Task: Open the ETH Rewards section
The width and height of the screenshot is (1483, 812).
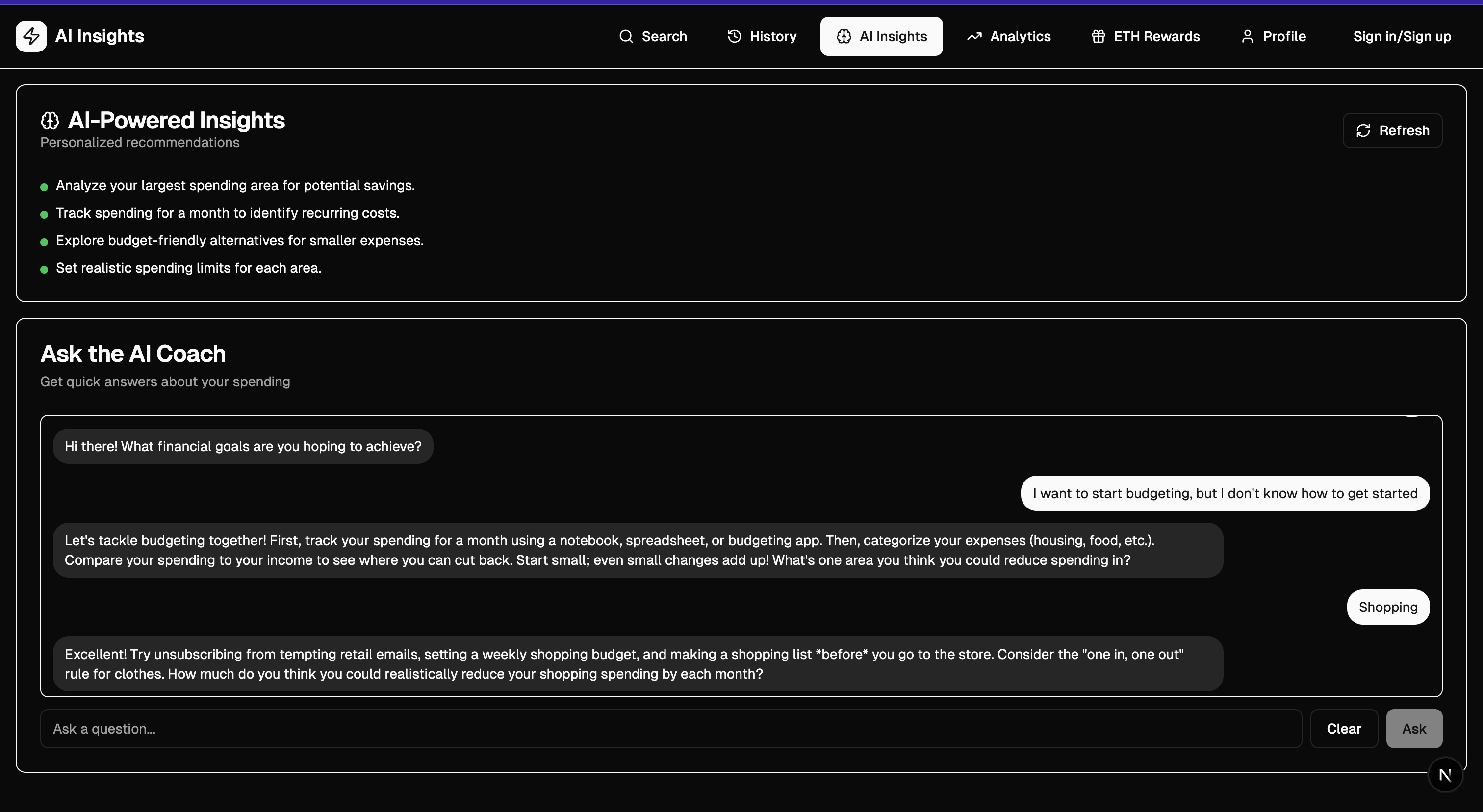Action: (x=1156, y=36)
